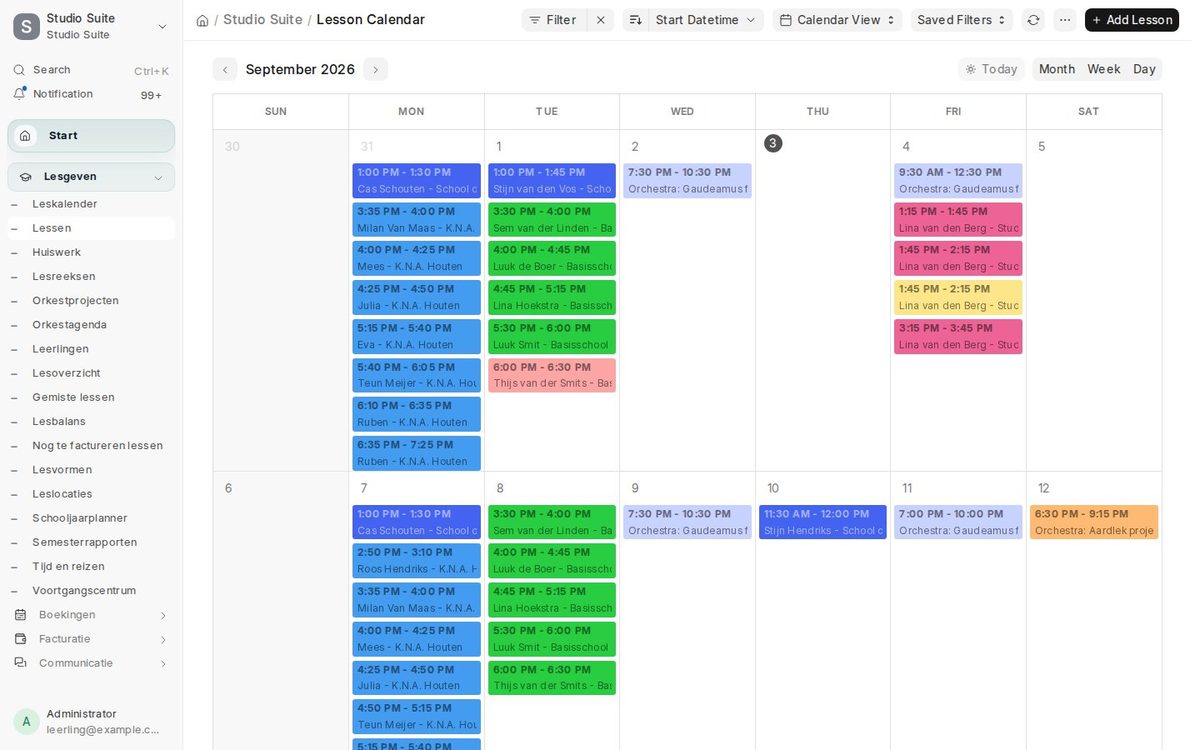Open Cas Schouten lesson on August 31
Image resolution: width=1200 pixels, height=750 pixels.
click(x=417, y=181)
